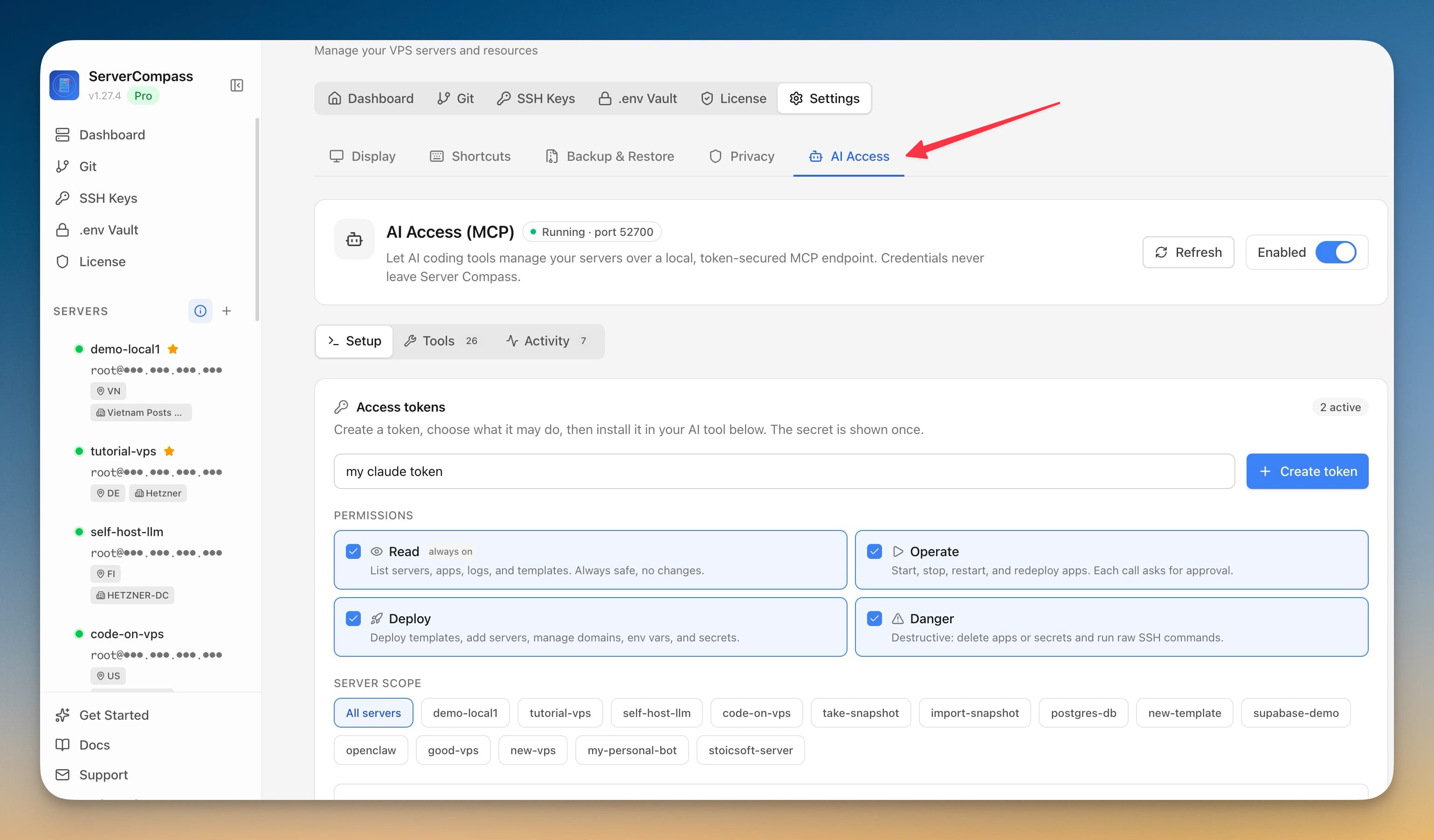
Task: Select the my-personal-bot scope chip
Action: point(632,750)
